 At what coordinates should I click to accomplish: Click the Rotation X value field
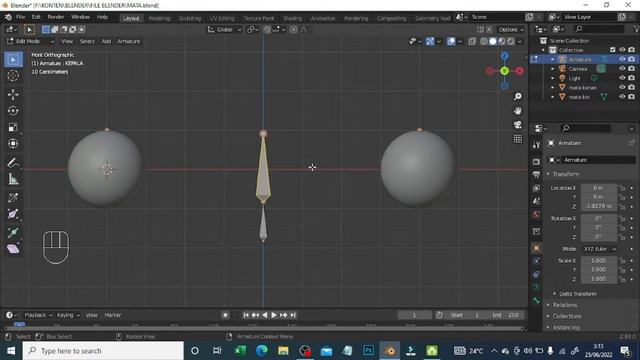(599, 218)
